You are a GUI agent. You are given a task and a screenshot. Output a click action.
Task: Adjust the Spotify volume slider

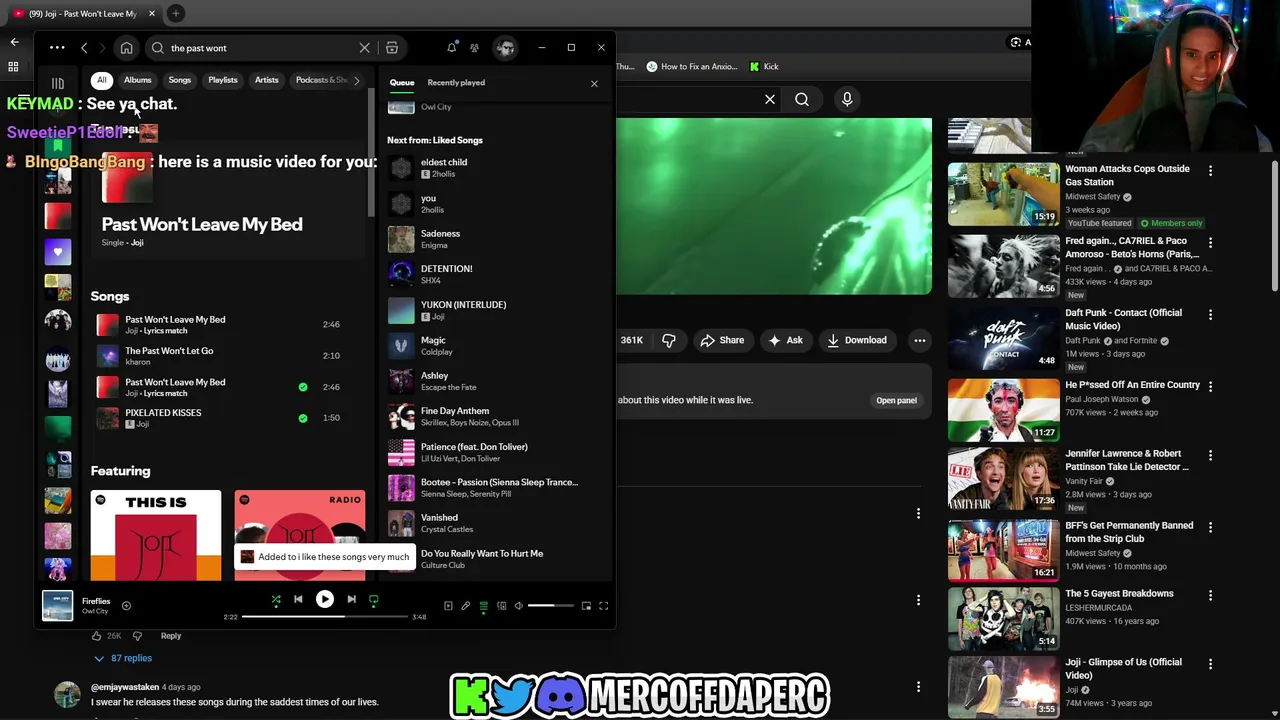click(x=551, y=606)
